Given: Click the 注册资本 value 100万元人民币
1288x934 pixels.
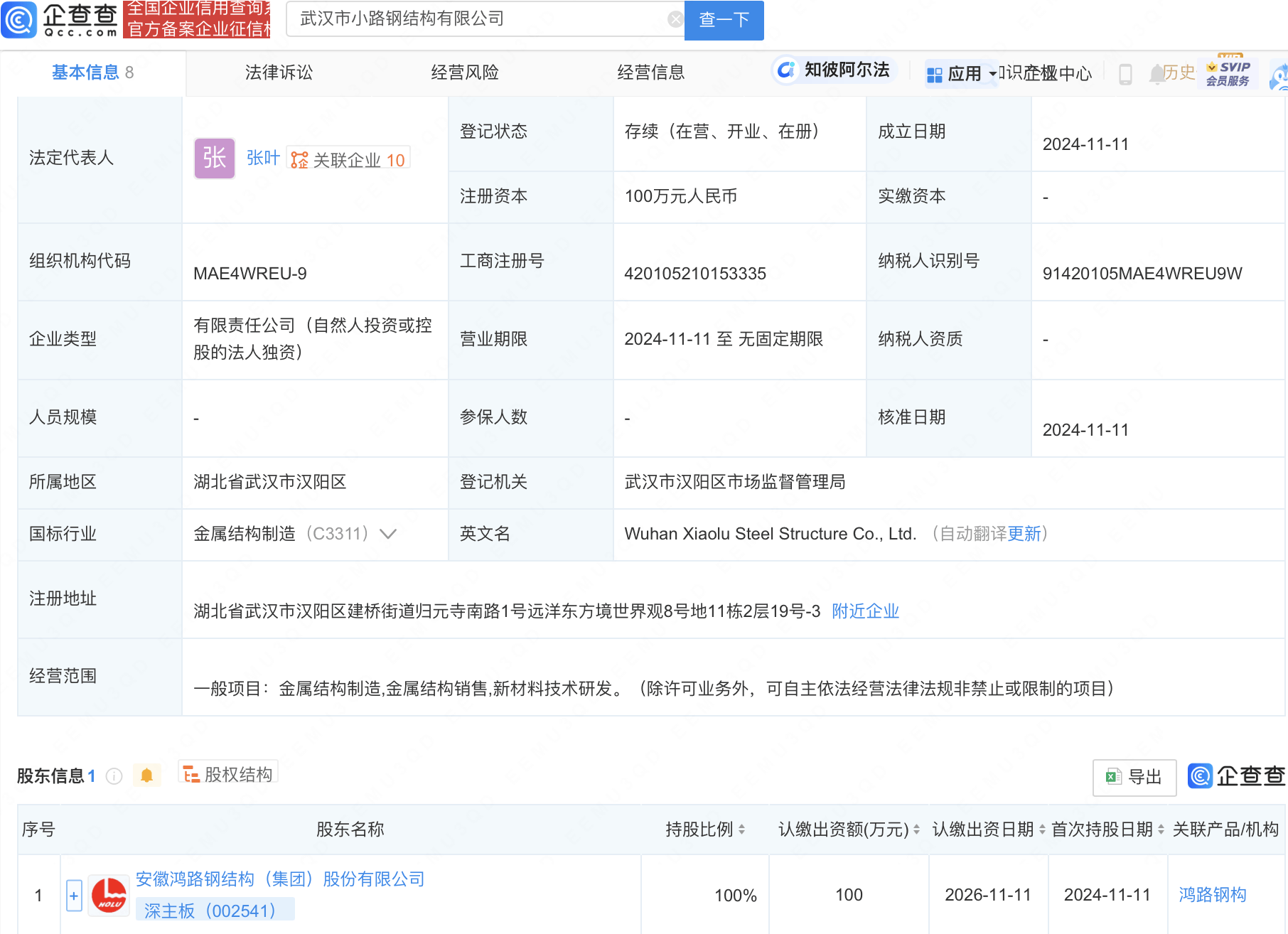Looking at the screenshot, I should [x=681, y=196].
